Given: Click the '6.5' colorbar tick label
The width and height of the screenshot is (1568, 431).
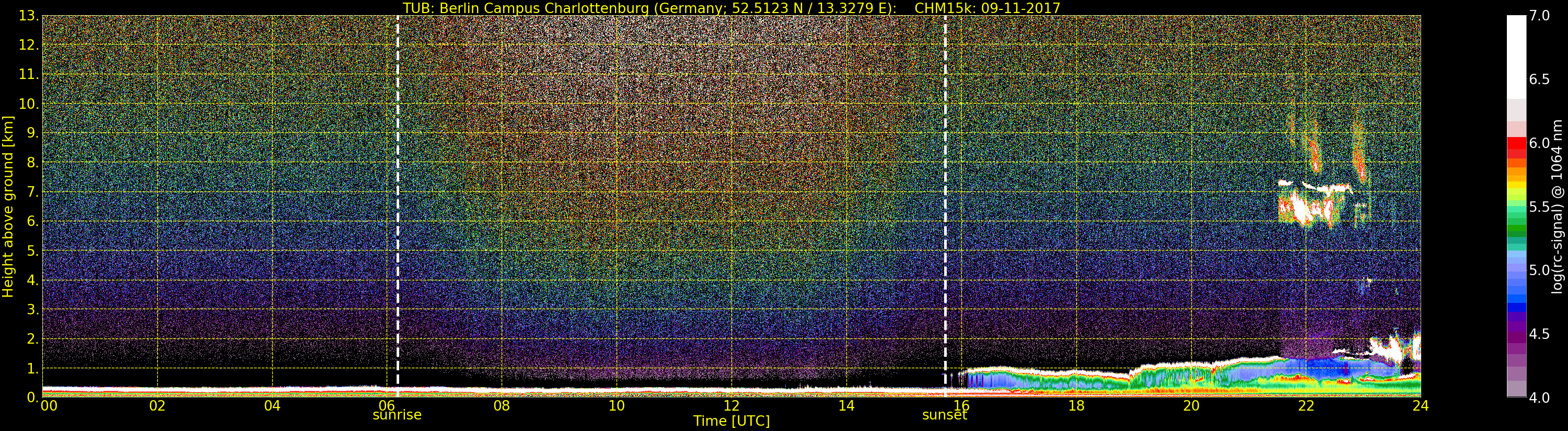Looking at the screenshot, I should [x=1539, y=80].
